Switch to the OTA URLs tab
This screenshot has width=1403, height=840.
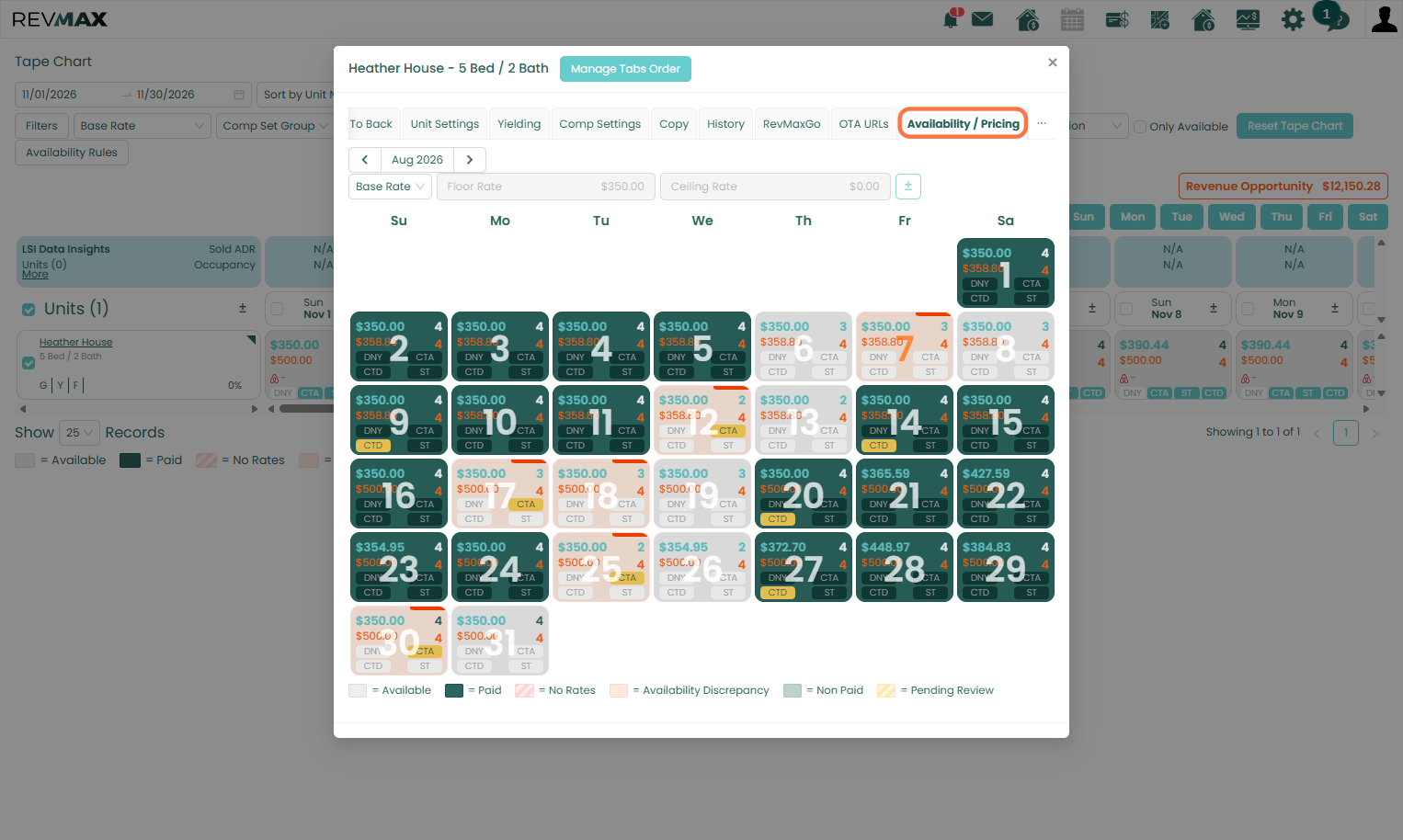[x=864, y=124]
